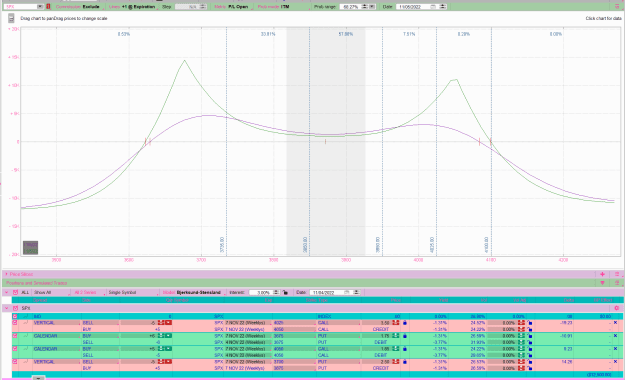Screen dimensions: 625x380
Task: Uncheck the 3700 PUT VERTICAL trade
Action: coord(15,362)
